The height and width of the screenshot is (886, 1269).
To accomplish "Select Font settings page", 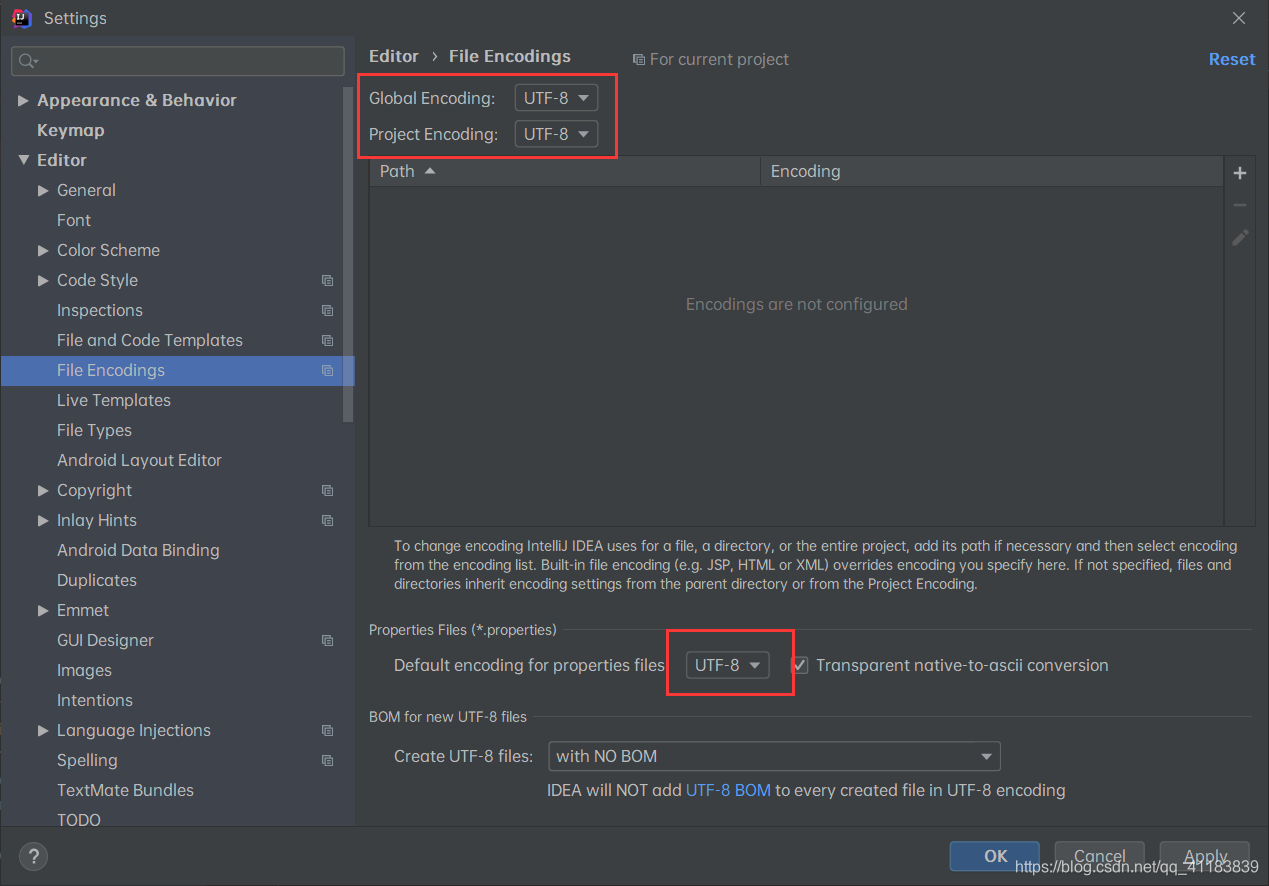I will coord(74,220).
